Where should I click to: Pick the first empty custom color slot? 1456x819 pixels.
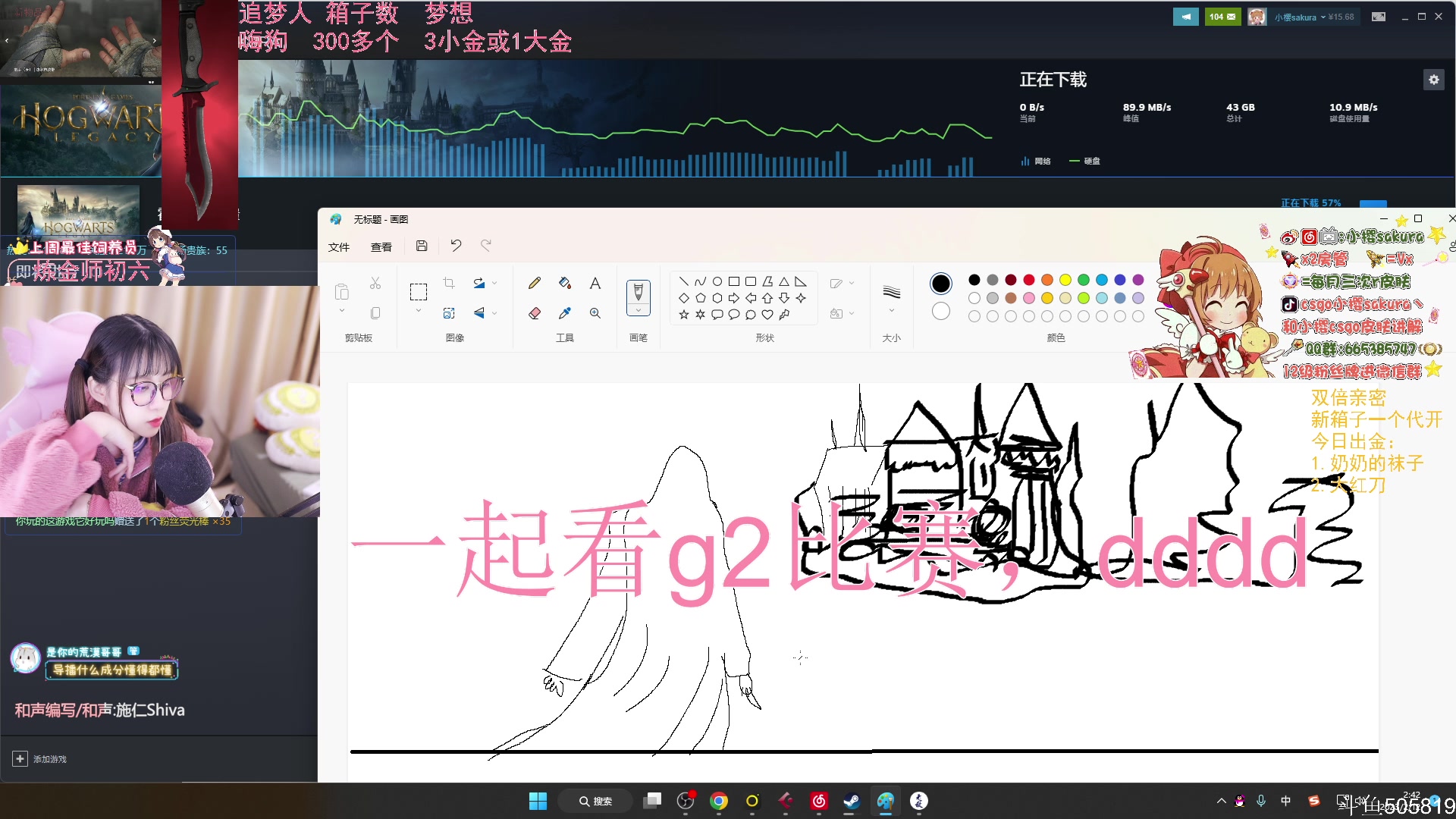(x=974, y=316)
